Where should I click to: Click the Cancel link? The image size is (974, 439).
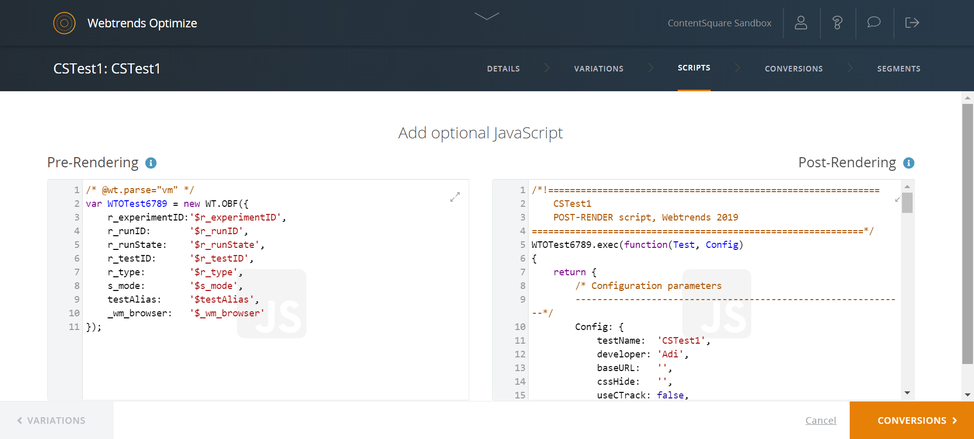pyautogui.click(x=821, y=420)
